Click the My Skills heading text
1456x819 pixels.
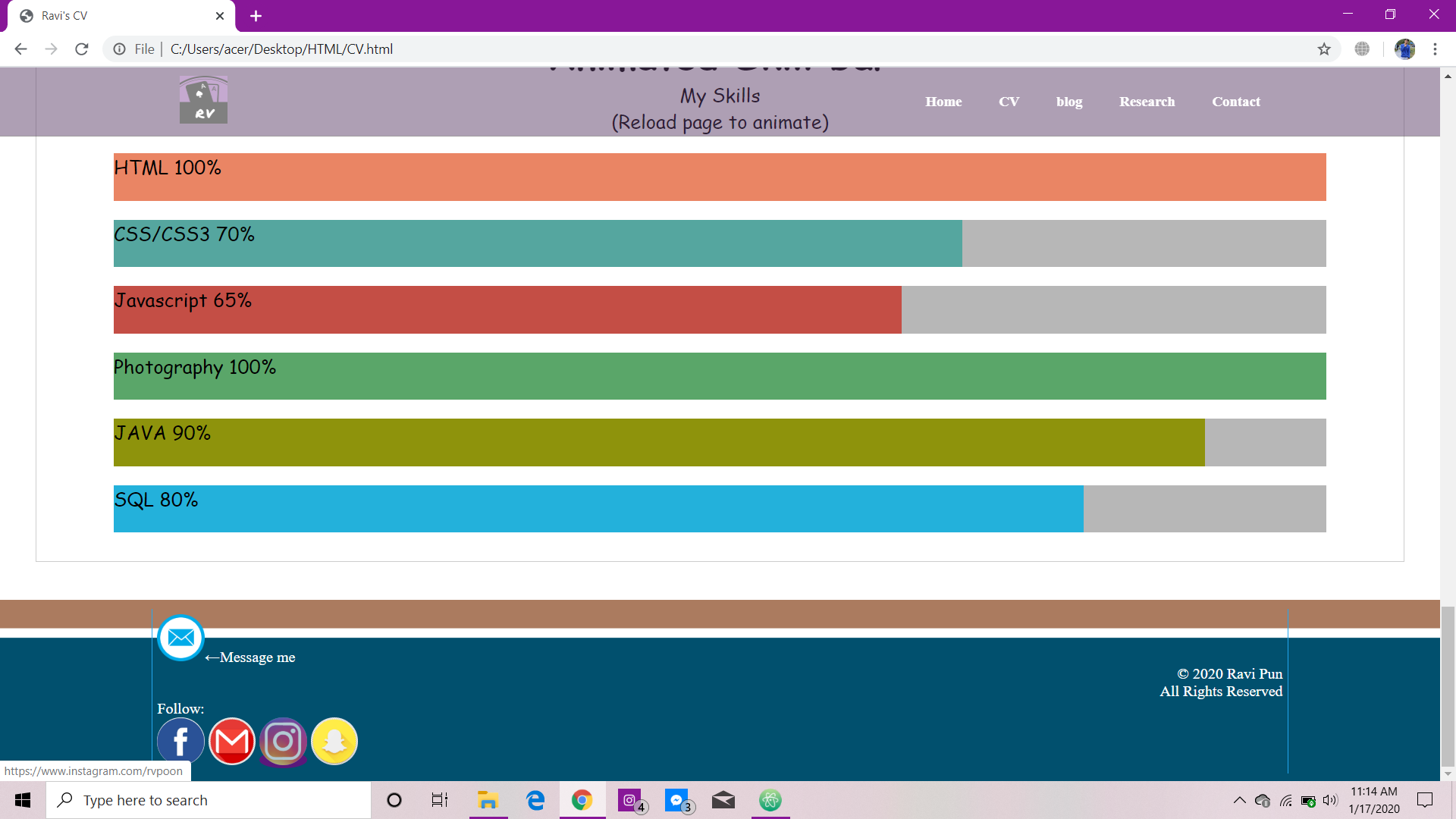[x=720, y=96]
